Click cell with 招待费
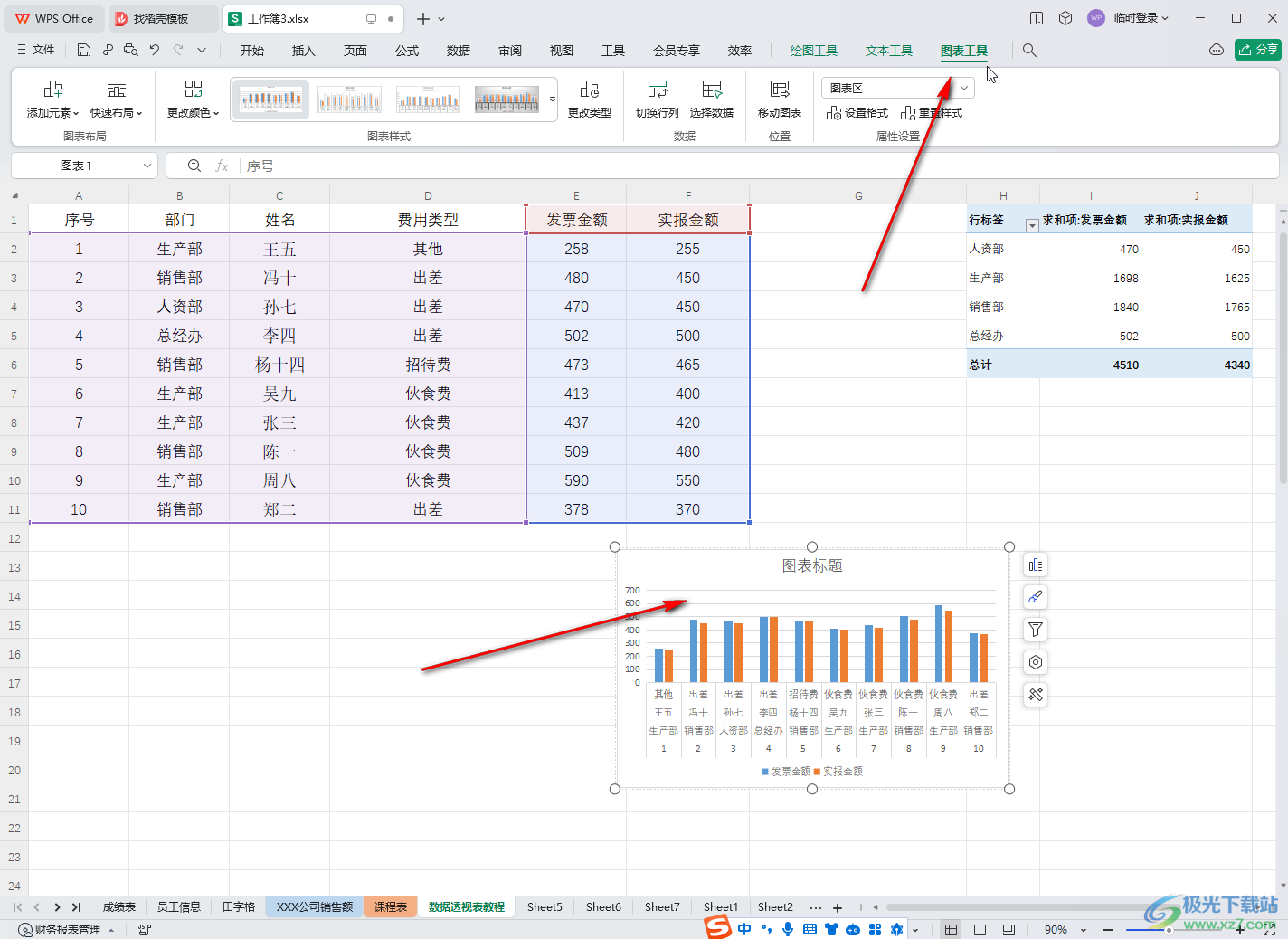 428,365
